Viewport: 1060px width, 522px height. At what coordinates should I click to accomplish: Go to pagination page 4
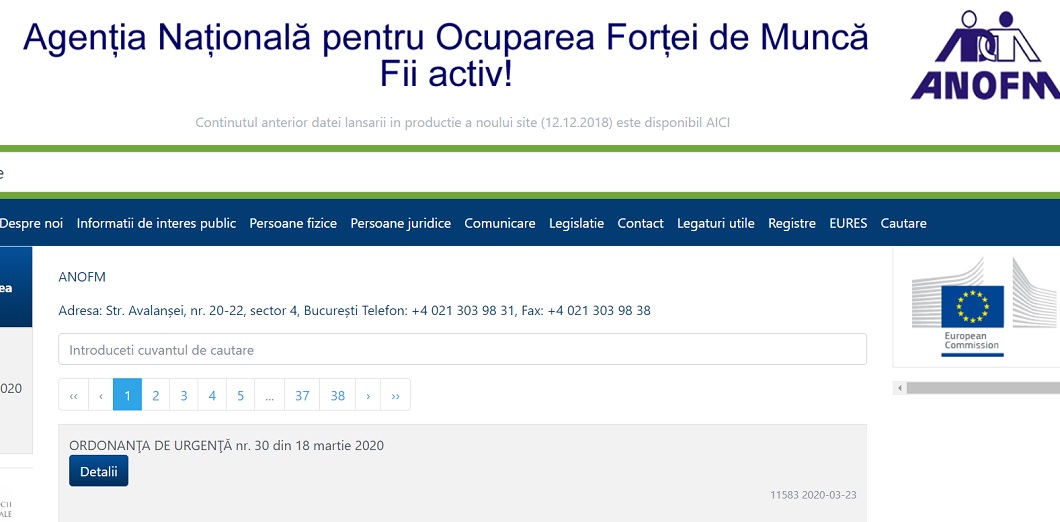212,395
